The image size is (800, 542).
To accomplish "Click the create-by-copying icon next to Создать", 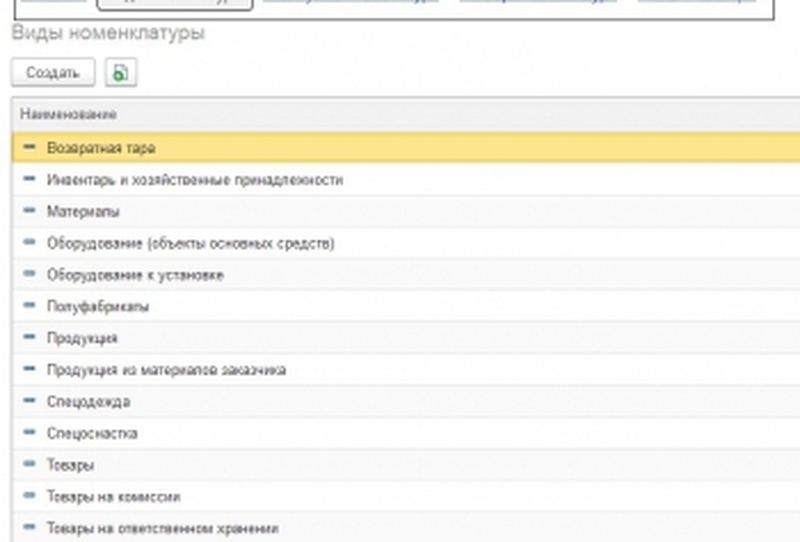I will (x=120, y=73).
